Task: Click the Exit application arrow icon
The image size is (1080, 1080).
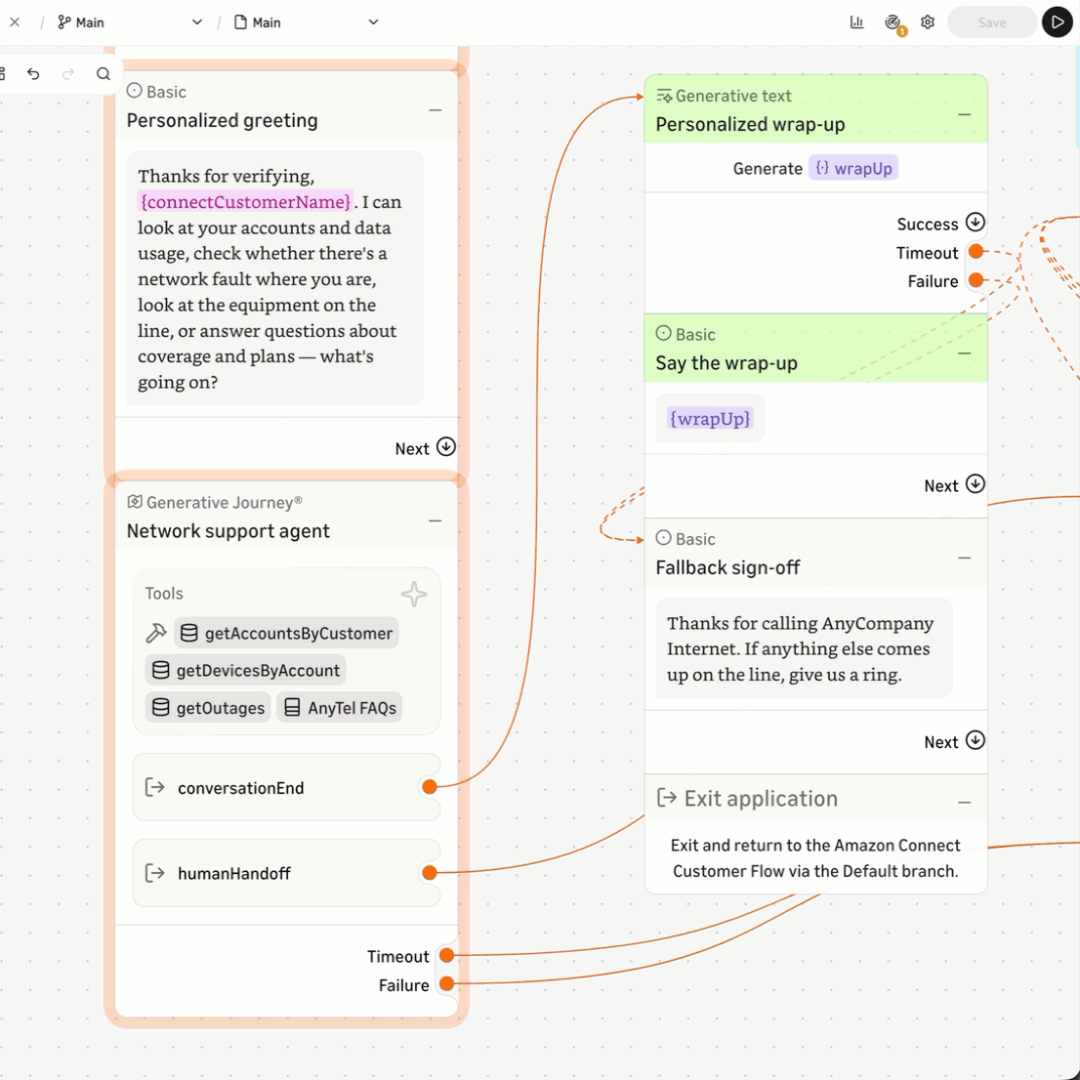Action: coord(666,798)
